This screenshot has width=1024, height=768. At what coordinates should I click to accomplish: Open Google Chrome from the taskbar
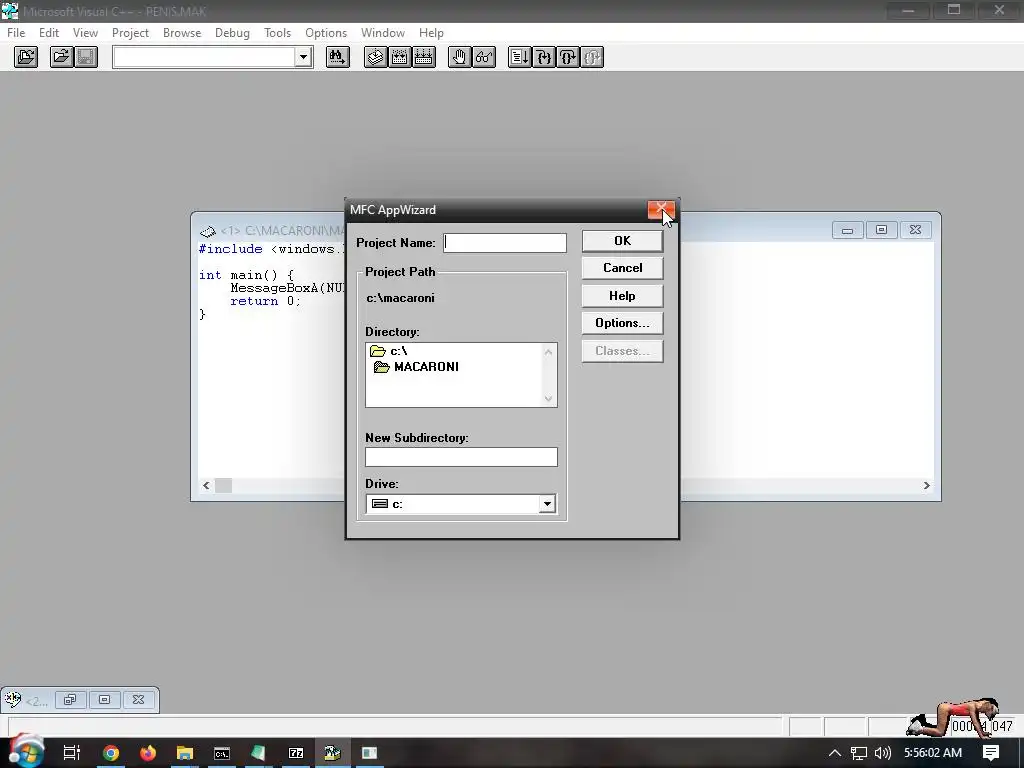tap(111, 753)
